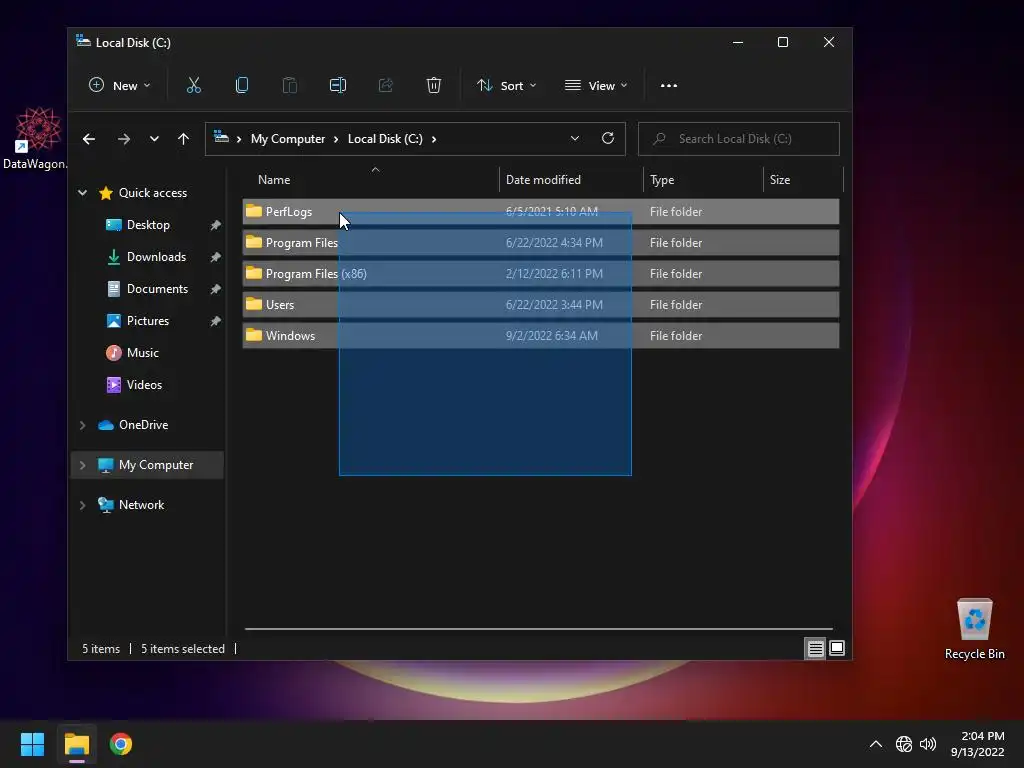Click the Cut scissors icon in toolbar
Viewport: 1024px width, 768px height.
coord(193,86)
